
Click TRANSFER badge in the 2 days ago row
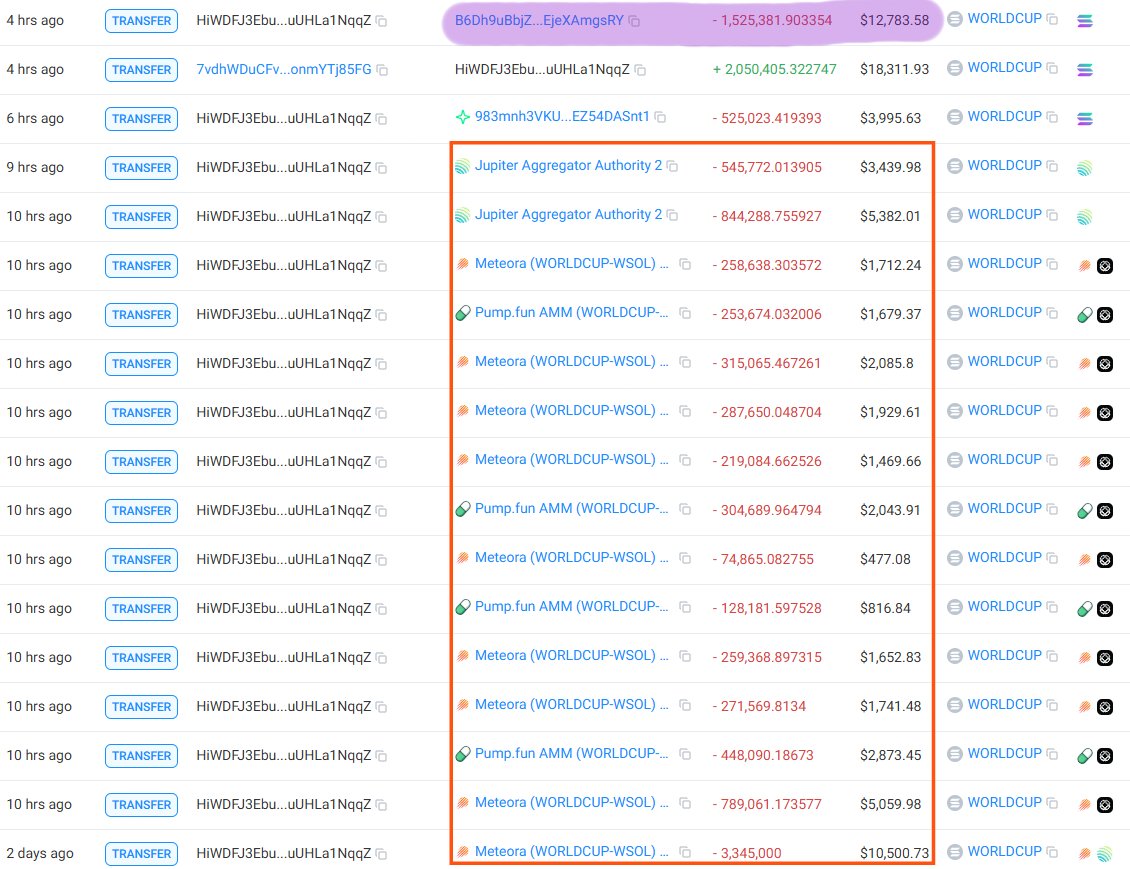(x=141, y=854)
